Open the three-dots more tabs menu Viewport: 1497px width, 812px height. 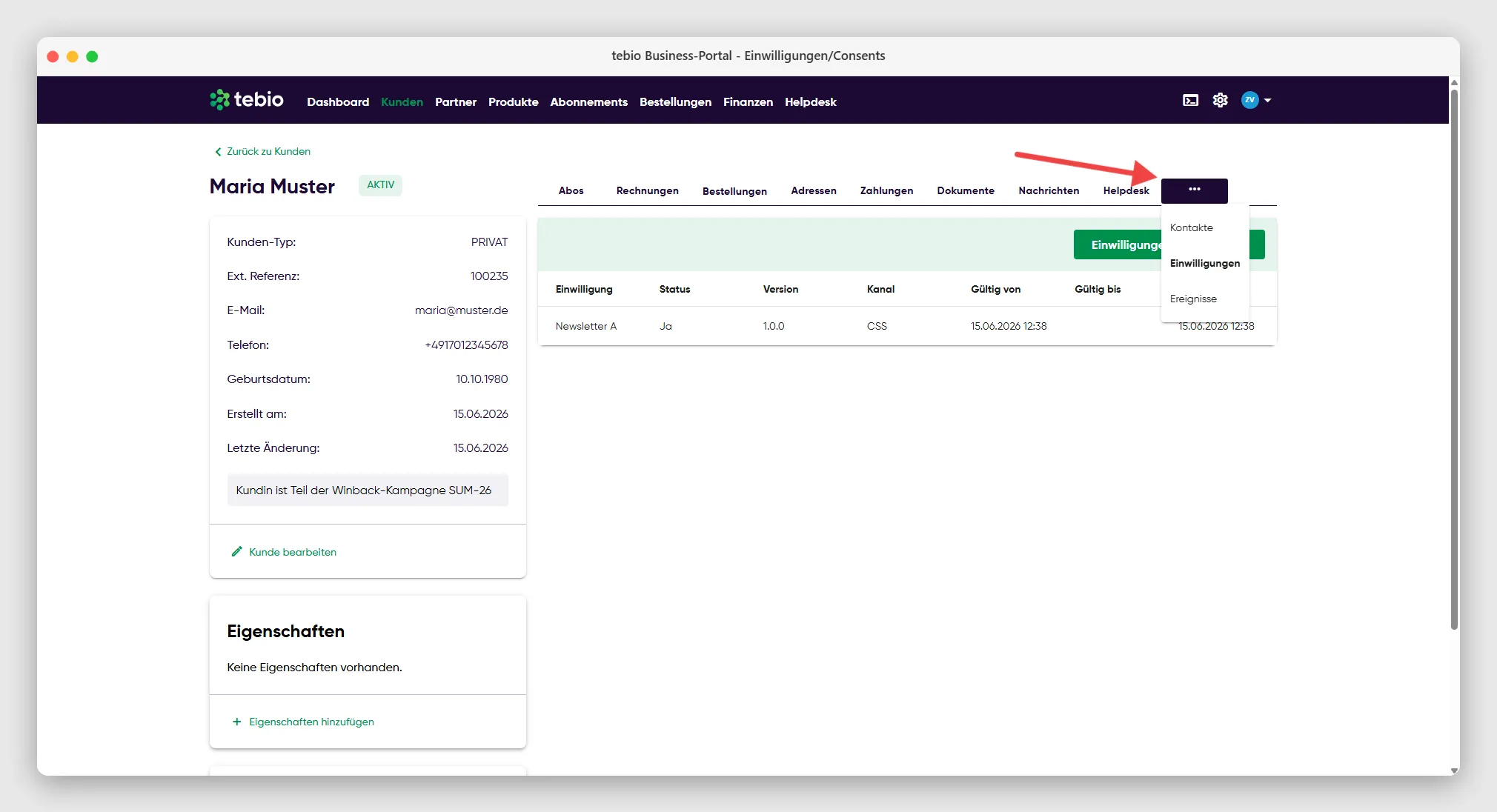pos(1194,190)
